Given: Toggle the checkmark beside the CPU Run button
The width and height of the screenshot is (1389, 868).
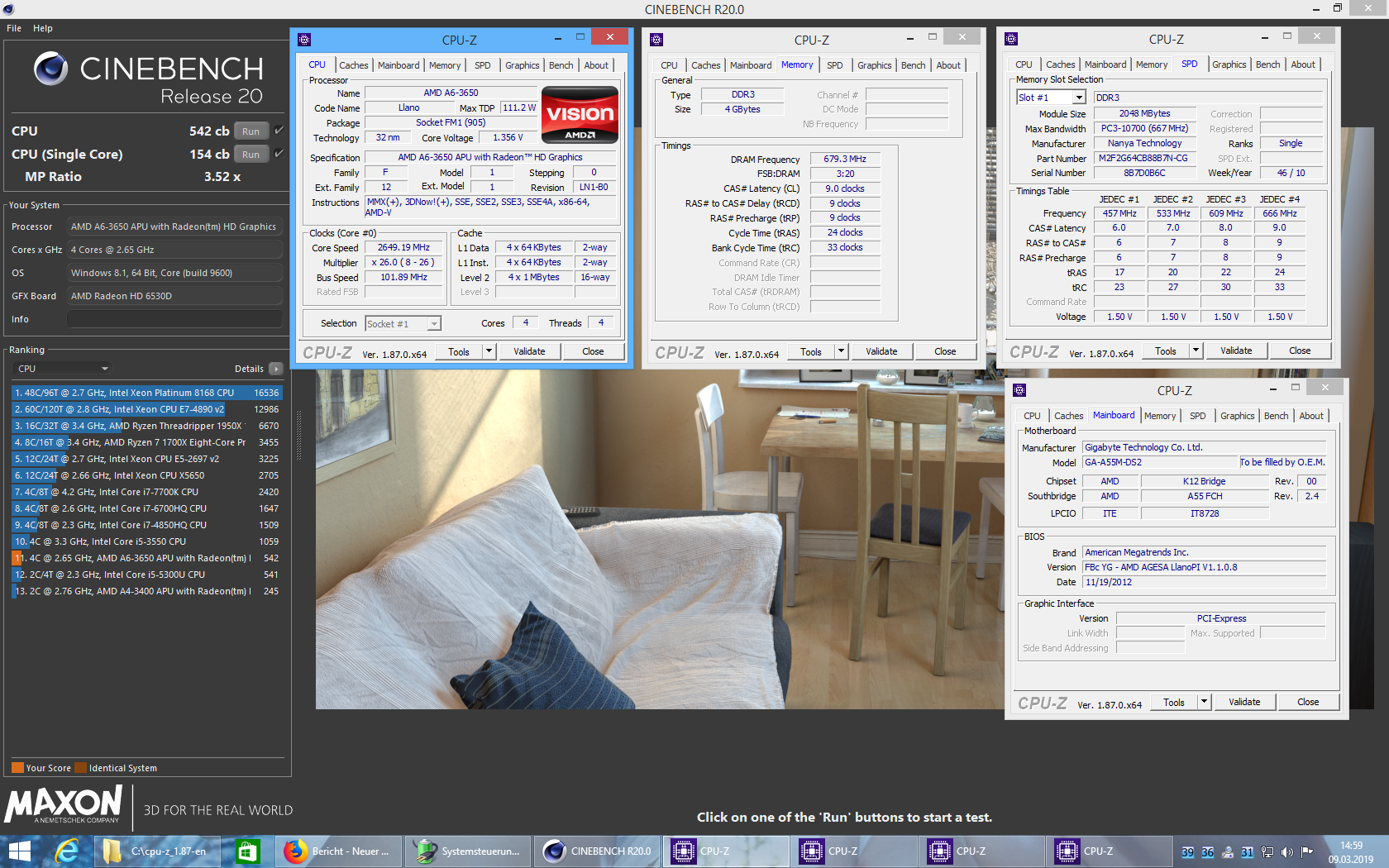Looking at the screenshot, I should tap(279, 131).
